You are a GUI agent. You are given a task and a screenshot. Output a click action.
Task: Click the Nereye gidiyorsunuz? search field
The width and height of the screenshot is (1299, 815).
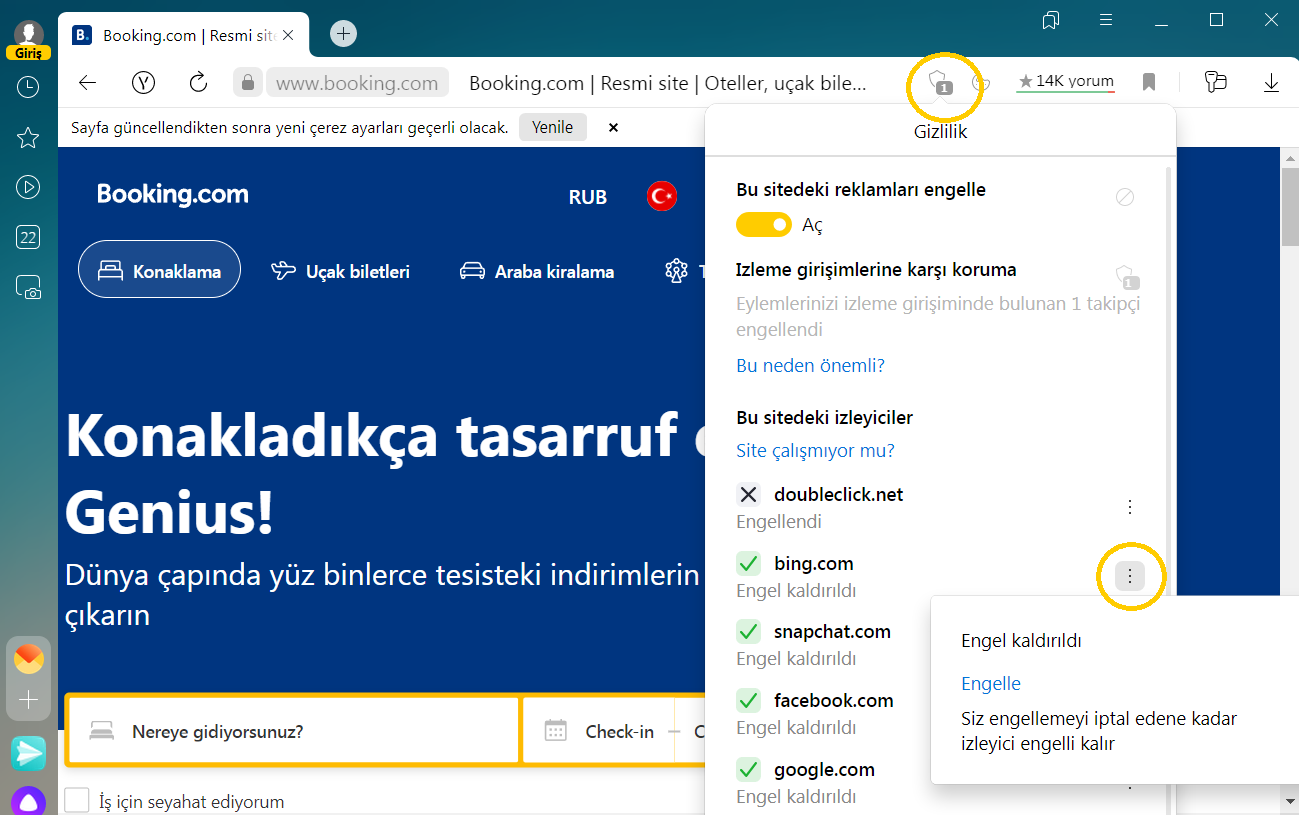click(293, 731)
